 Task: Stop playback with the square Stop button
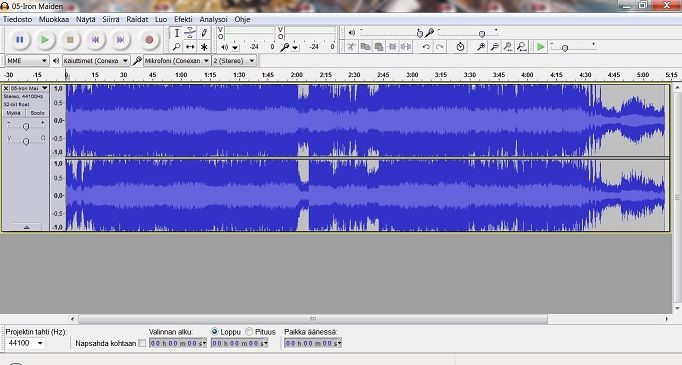point(70,40)
